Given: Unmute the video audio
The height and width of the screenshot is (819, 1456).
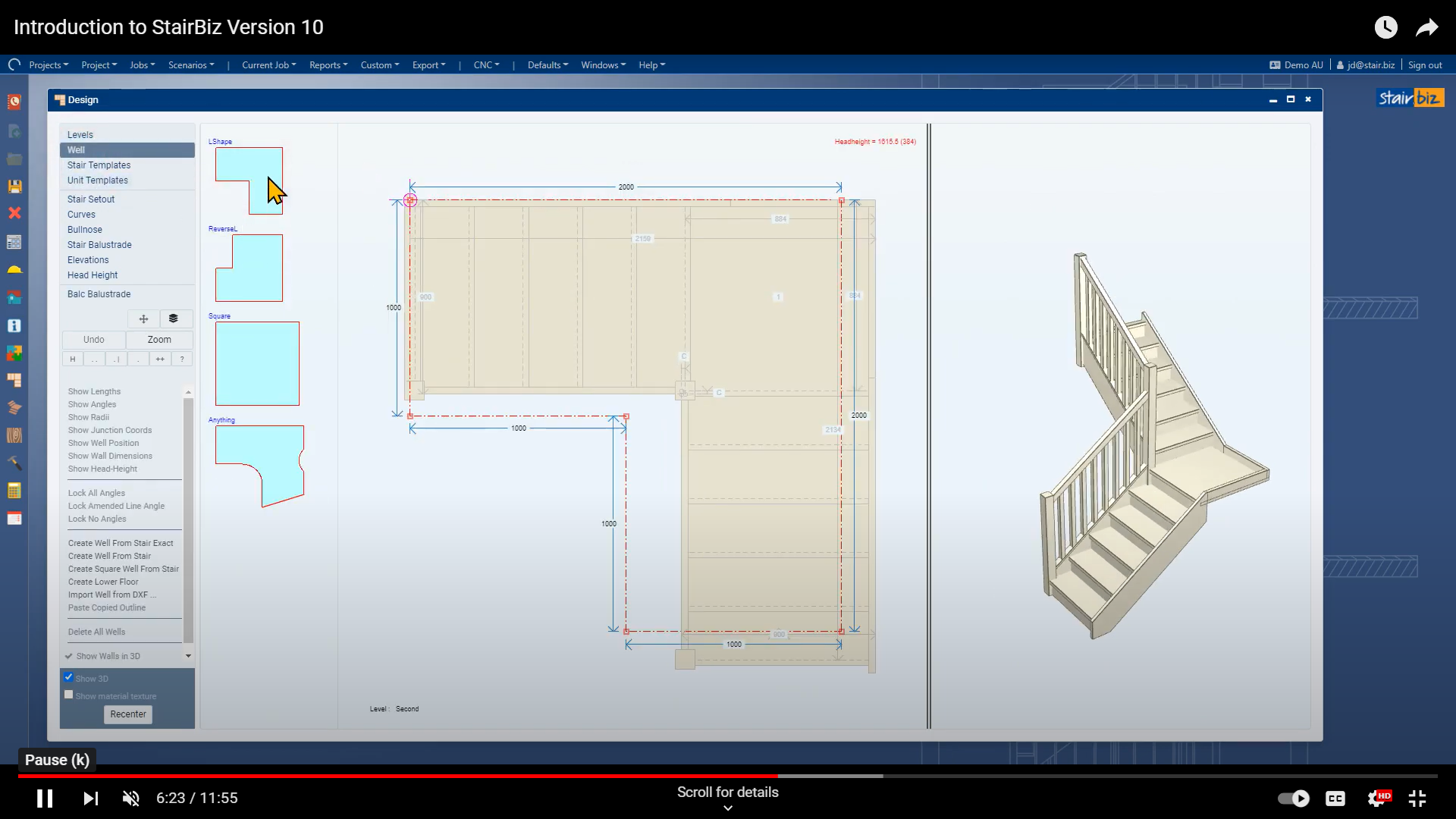Looking at the screenshot, I should point(131,798).
